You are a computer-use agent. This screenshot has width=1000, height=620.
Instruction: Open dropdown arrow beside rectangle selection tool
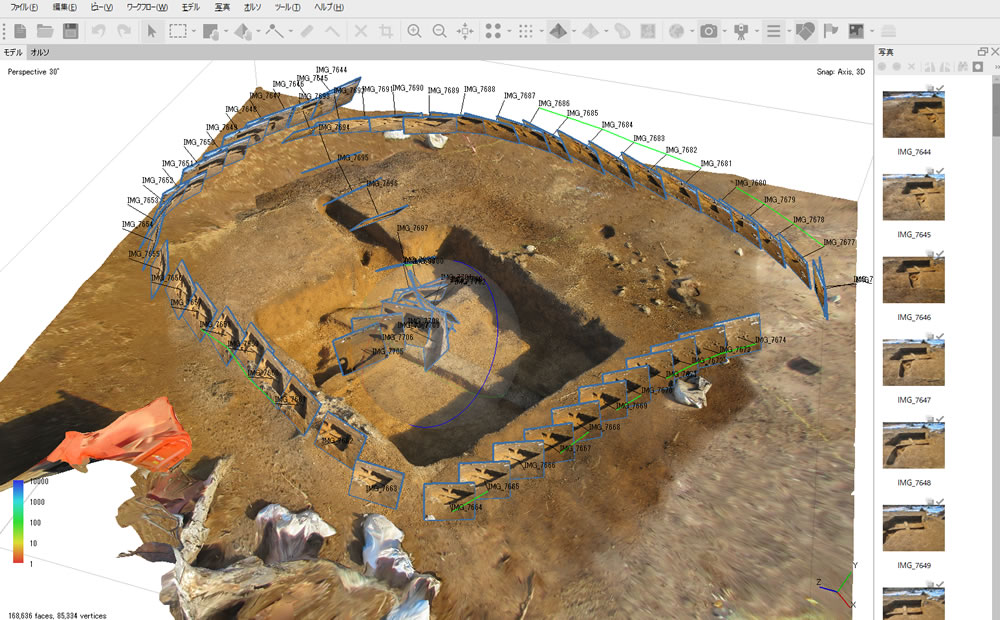[192, 31]
